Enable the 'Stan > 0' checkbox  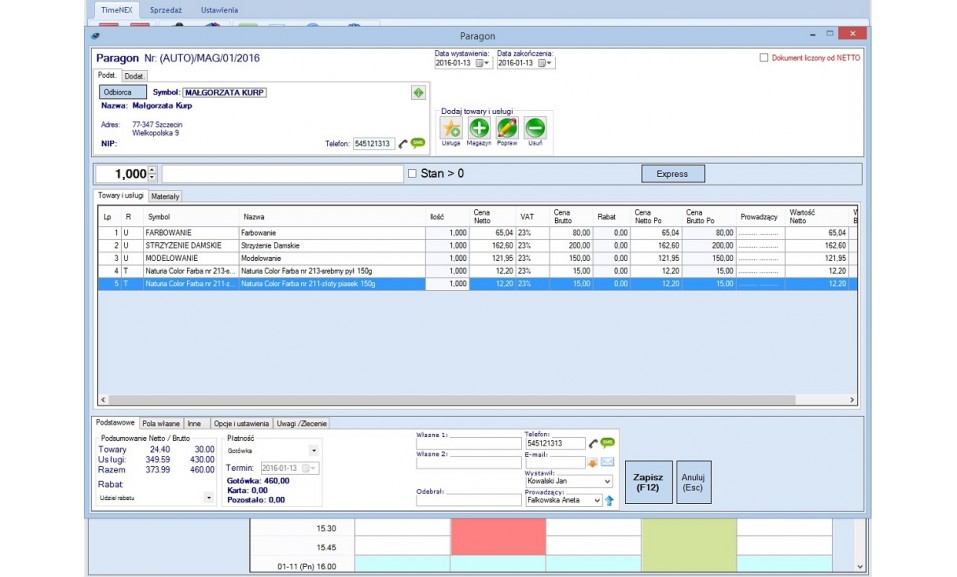(x=412, y=174)
